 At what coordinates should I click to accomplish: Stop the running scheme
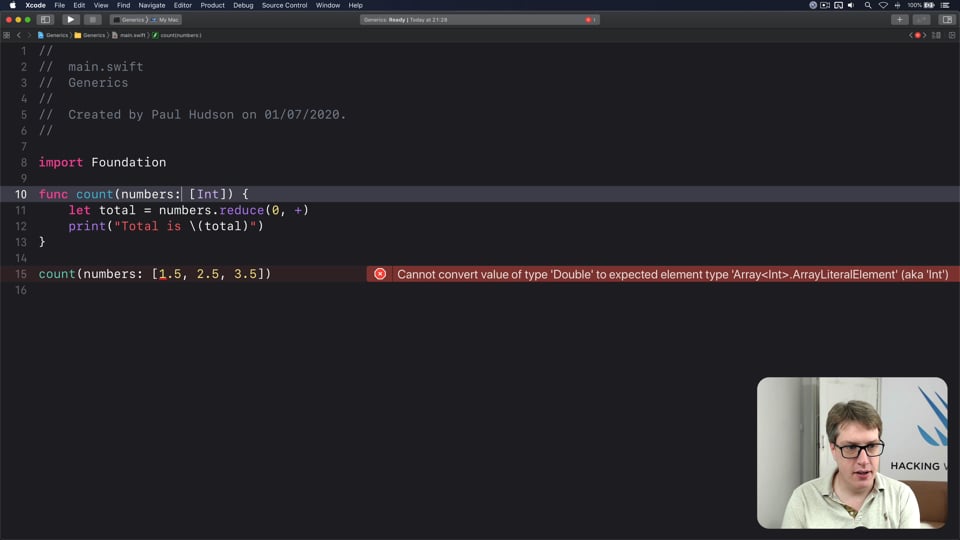point(92,20)
